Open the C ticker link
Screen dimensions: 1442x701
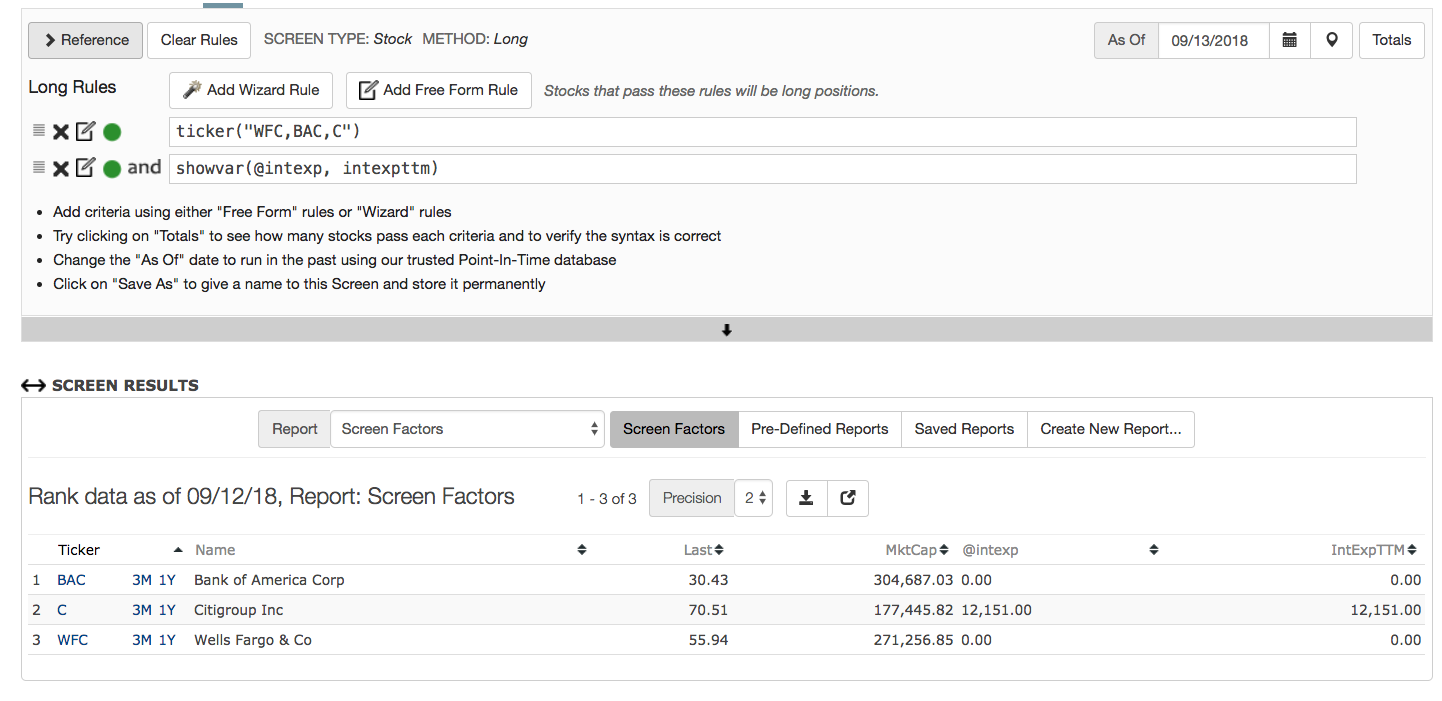62,610
